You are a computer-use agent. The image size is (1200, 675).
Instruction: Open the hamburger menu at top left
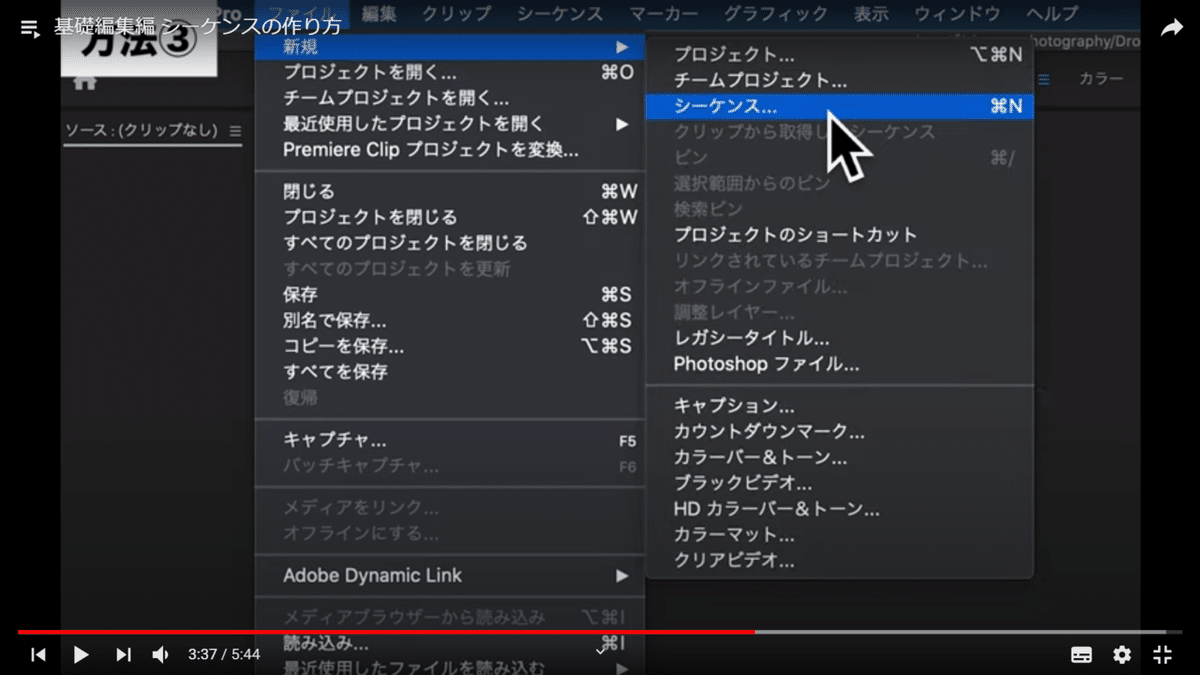pyautogui.click(x=28, y=28)
